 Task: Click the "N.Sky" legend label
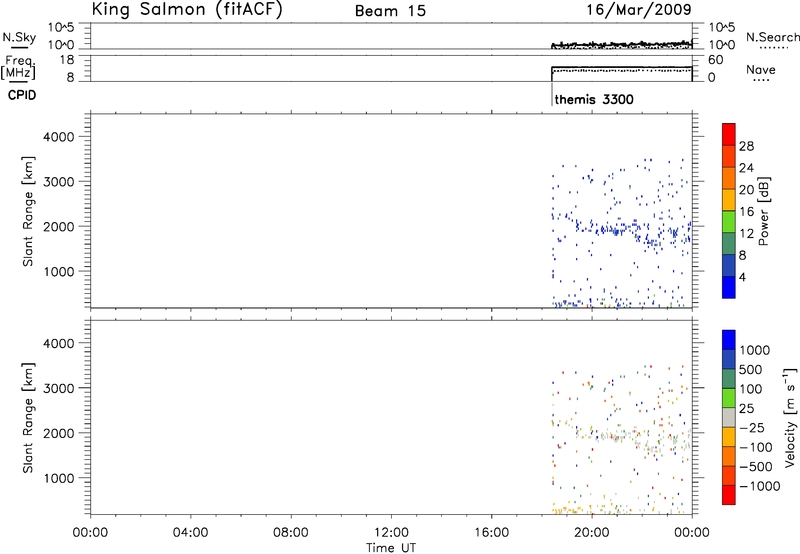(19, 37)
